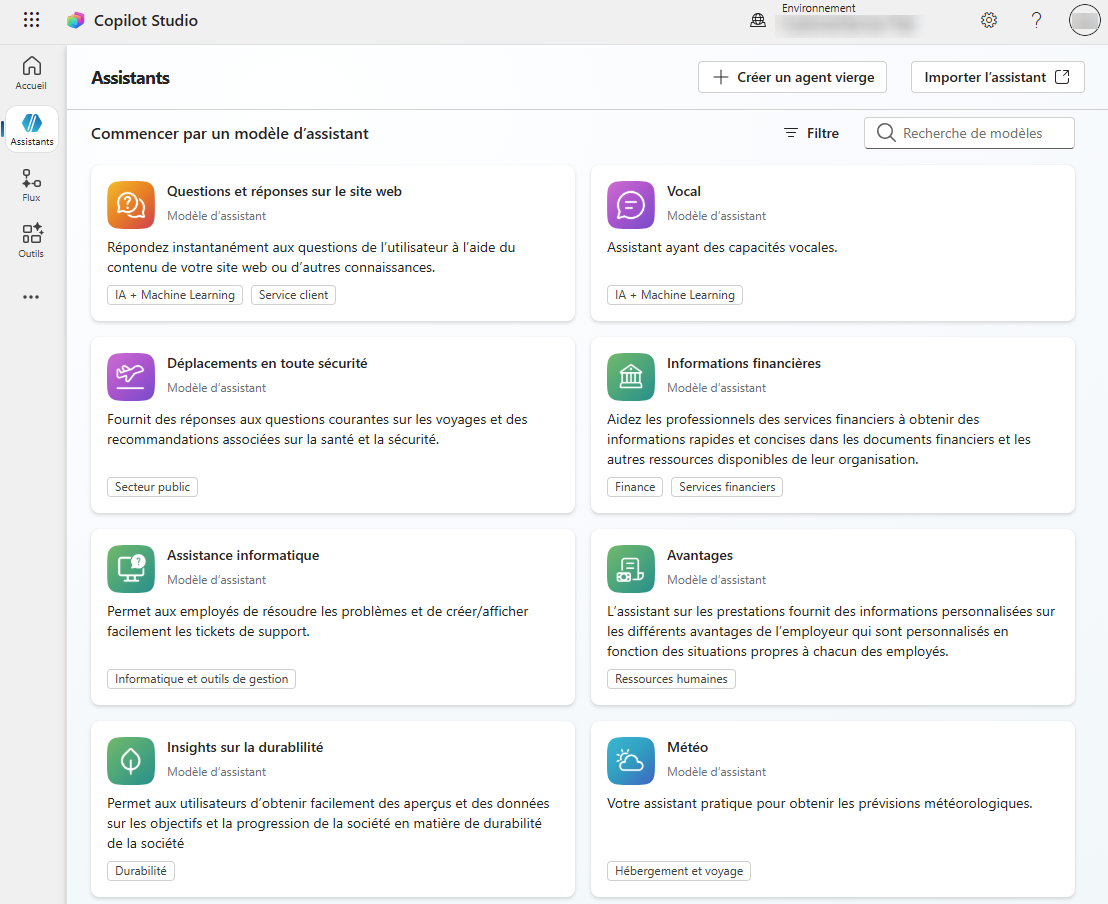Image resolution: width=1108 pixels, height=904 pixels.
Task: Click Informations financières bank icon
Action: [630, 377]
